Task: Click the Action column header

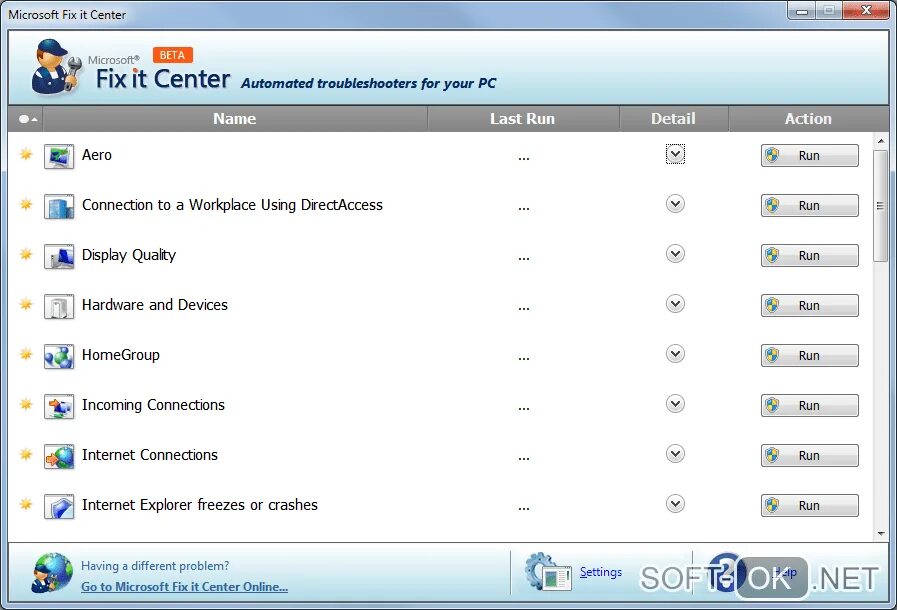Action: pos(808,119)
